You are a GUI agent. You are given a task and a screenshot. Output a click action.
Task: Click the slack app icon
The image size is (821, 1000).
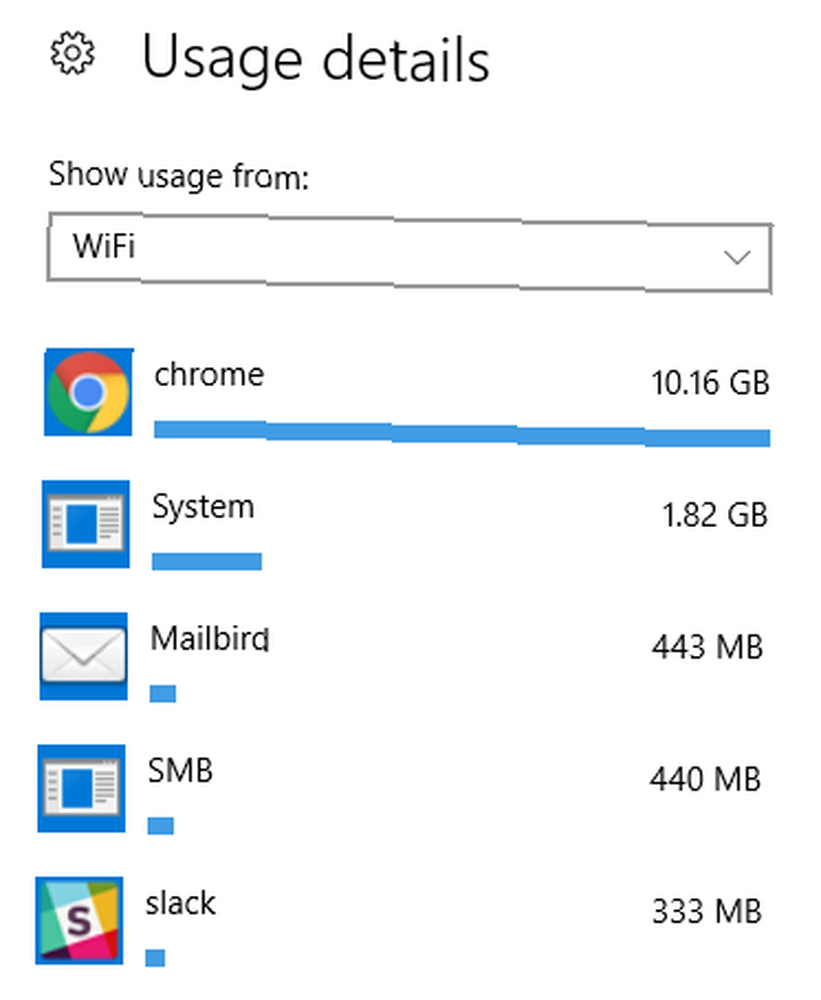click(x=79, y=920)
